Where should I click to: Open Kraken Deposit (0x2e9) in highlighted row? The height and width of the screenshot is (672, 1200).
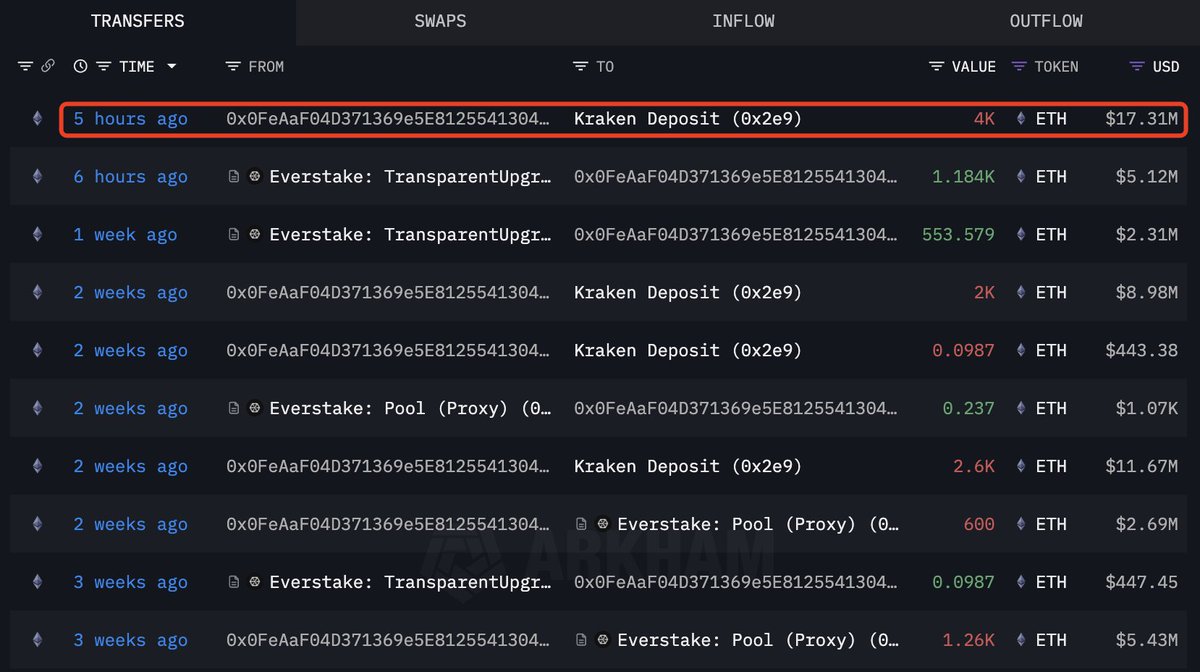[688, 119]
